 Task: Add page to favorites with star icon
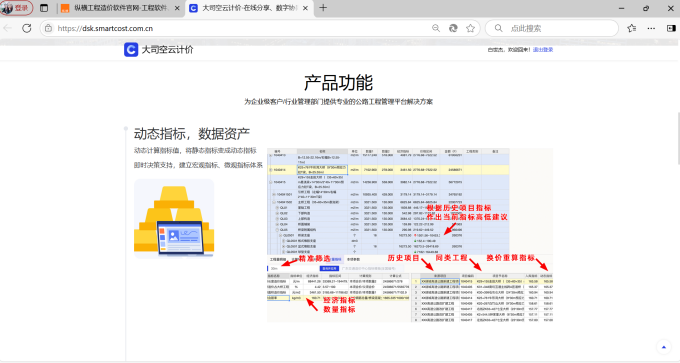pyautogui.click(x=470, y=28)
